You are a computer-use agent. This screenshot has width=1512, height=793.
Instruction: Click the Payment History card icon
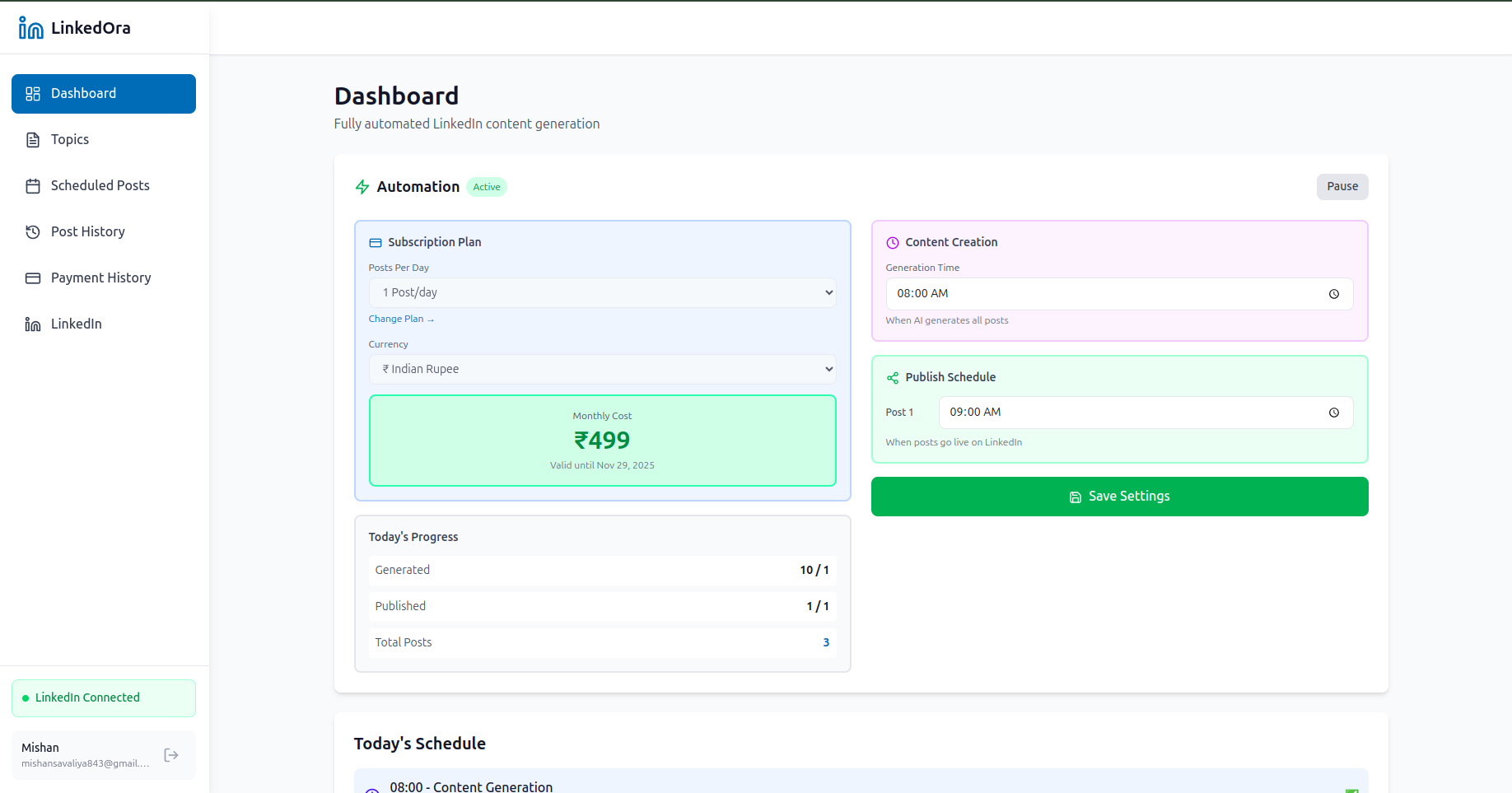coord(31,278)
